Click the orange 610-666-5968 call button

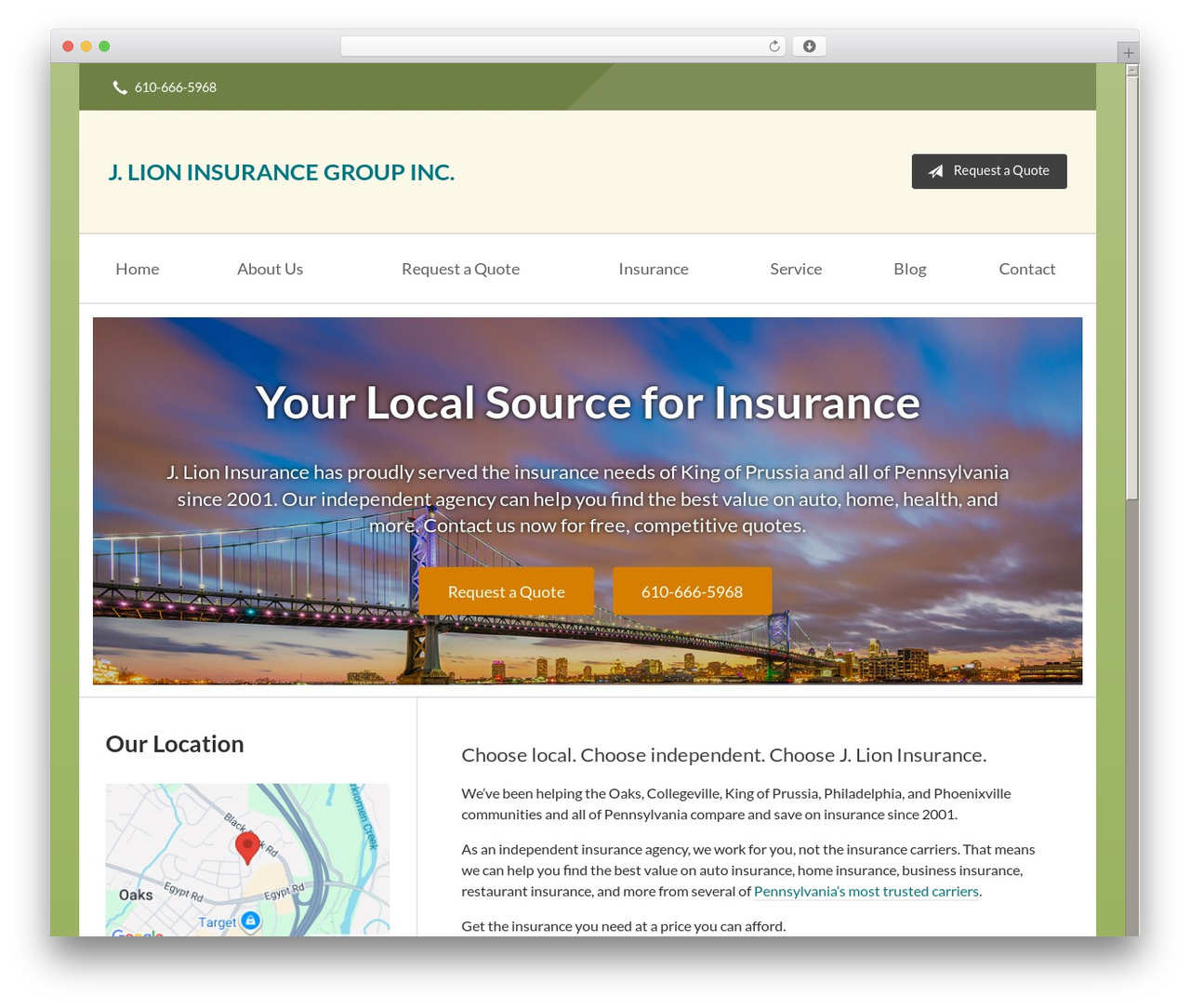692,591
